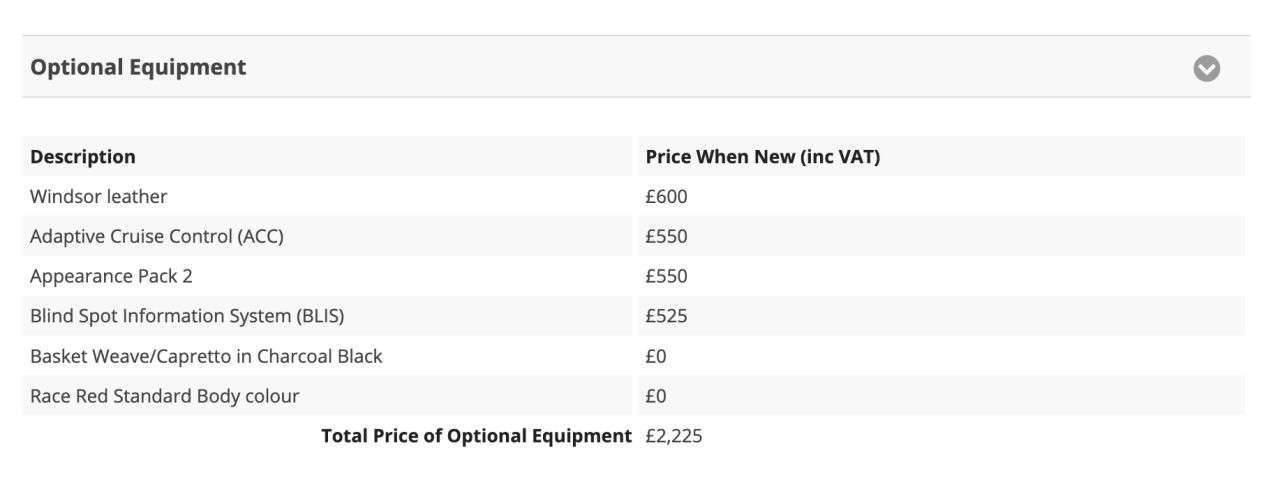Click the £525 price for BLIS
The width and height of the screenshot is (1280, 487).
666,316
